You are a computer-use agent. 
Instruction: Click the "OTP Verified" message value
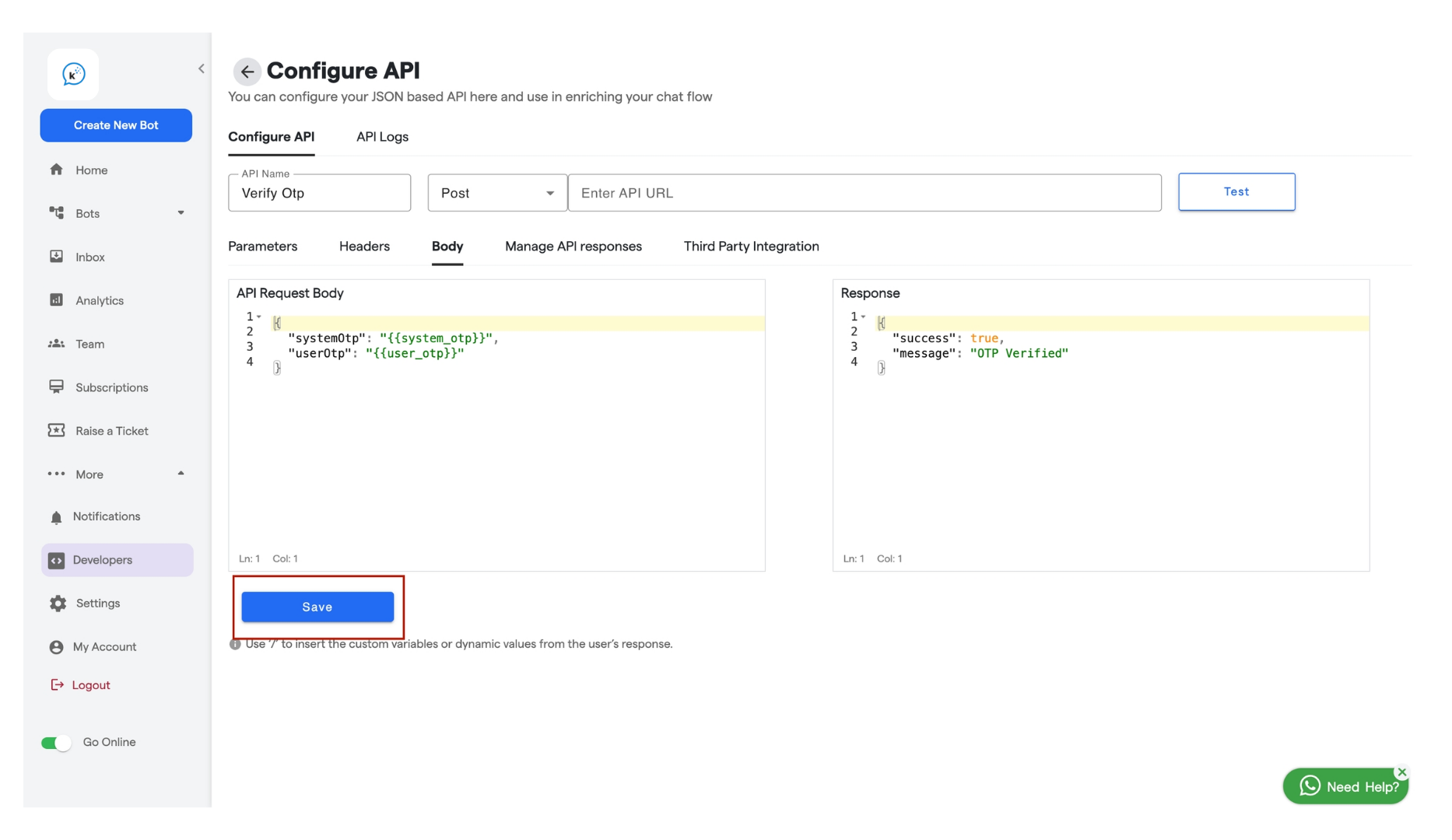[1019, 354]
